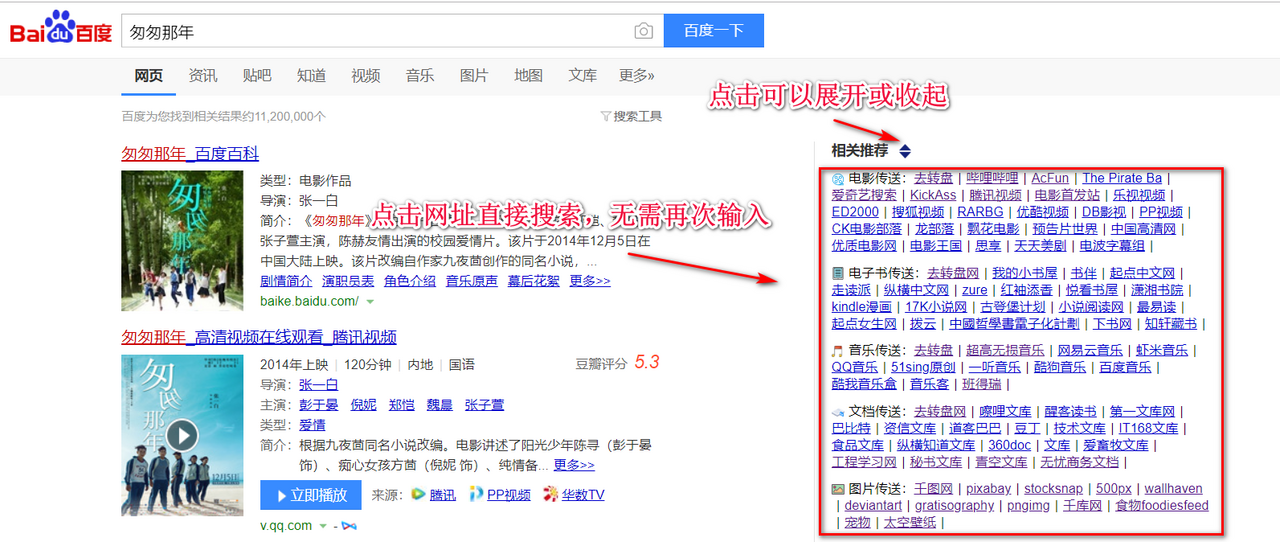1280x542 pixels.
Task: Open dropdown arrow beside v.qq.com
Action: coord(323,526)
